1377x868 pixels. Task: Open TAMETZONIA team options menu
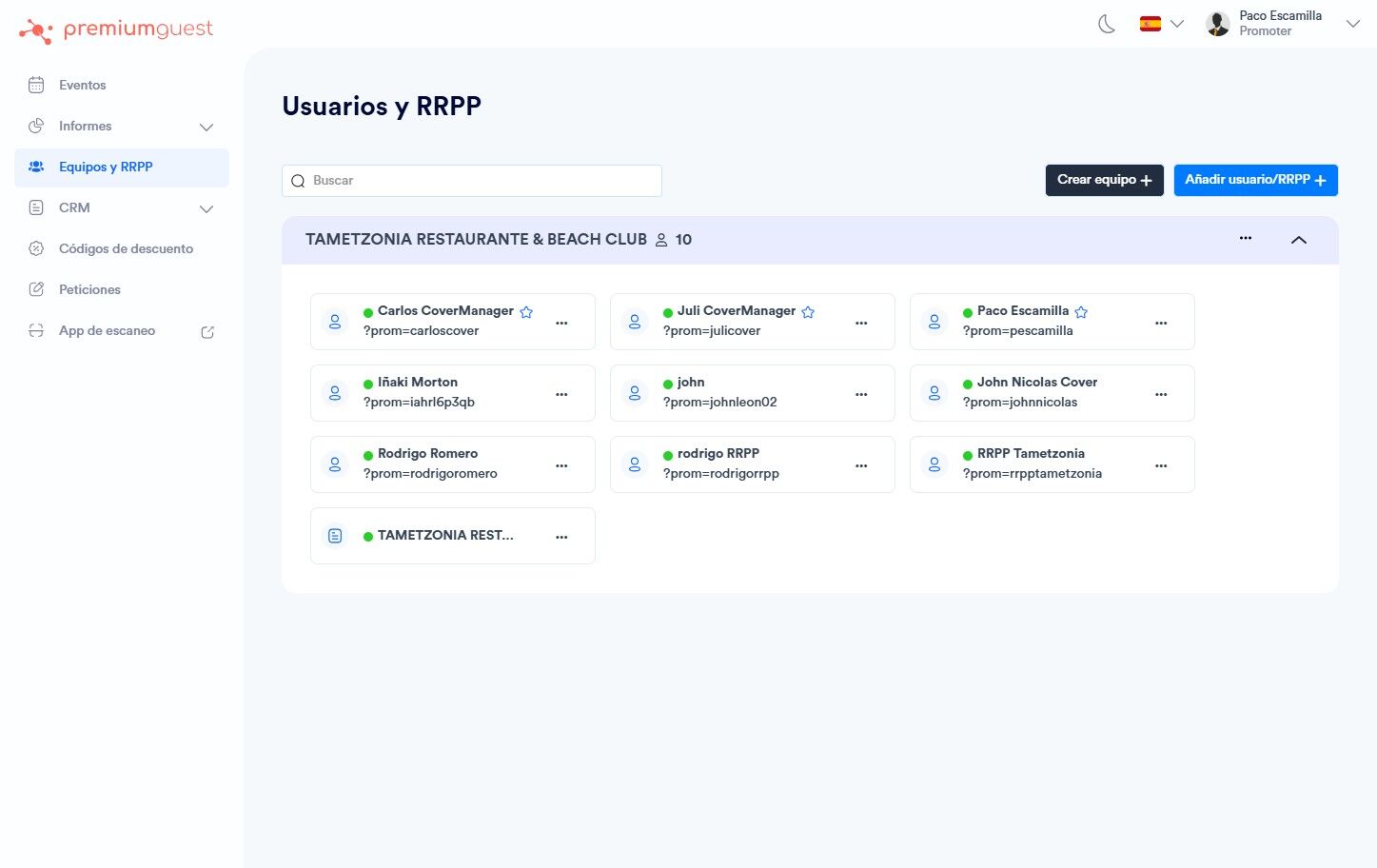(1246, 238)
